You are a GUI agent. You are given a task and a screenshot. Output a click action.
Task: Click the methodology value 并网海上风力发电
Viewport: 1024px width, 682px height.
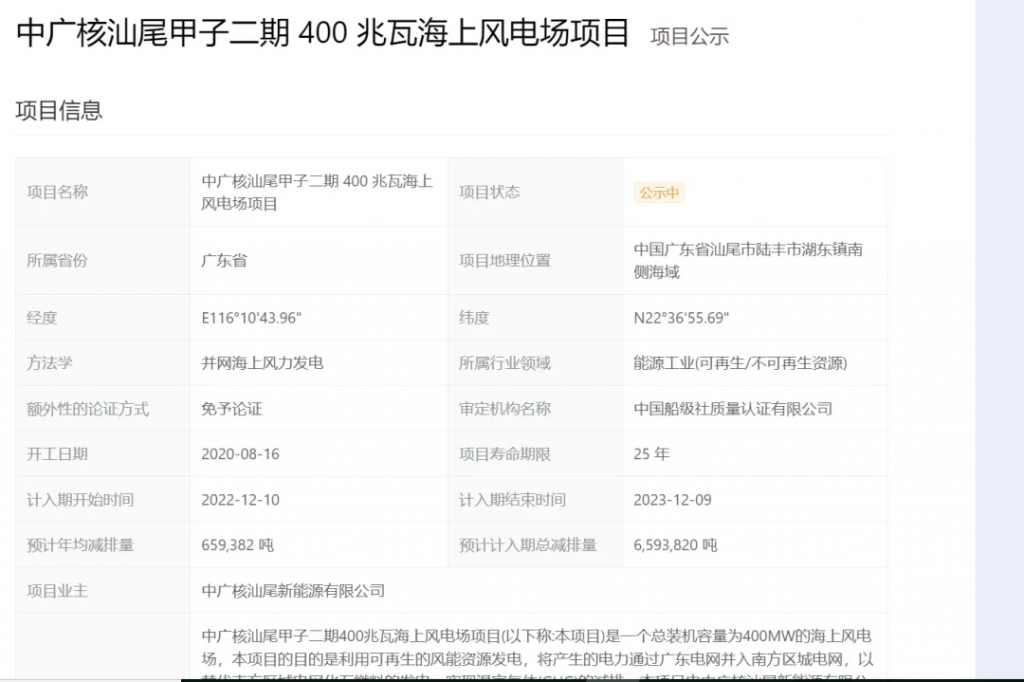(x=262, y=363)
